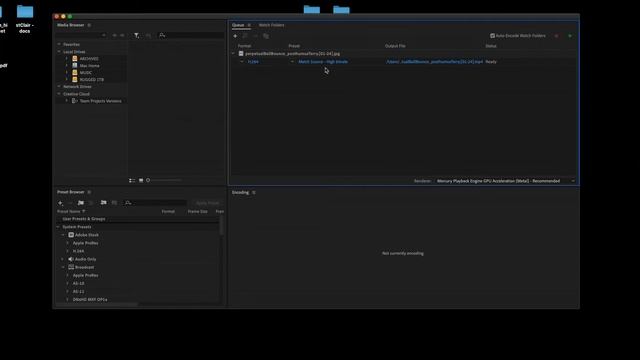The image size is (640, 360).
Task: Select the MUSIC drive
Action: [86, 73]
